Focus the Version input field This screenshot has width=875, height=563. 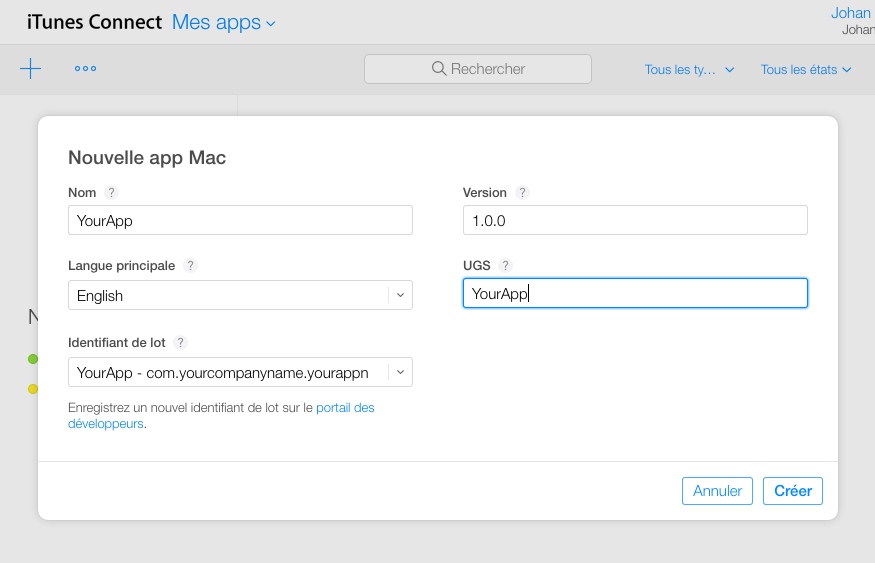[634, 220]
